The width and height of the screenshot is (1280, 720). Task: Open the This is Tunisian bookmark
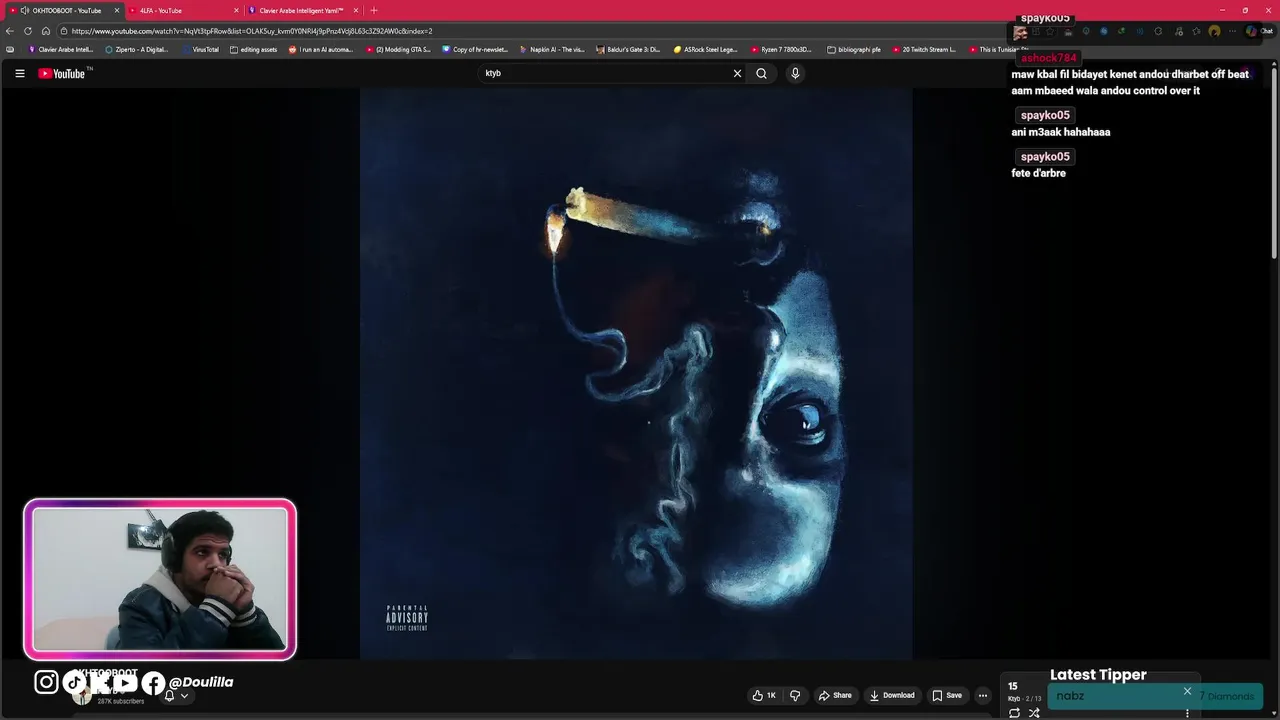[998, 49]
